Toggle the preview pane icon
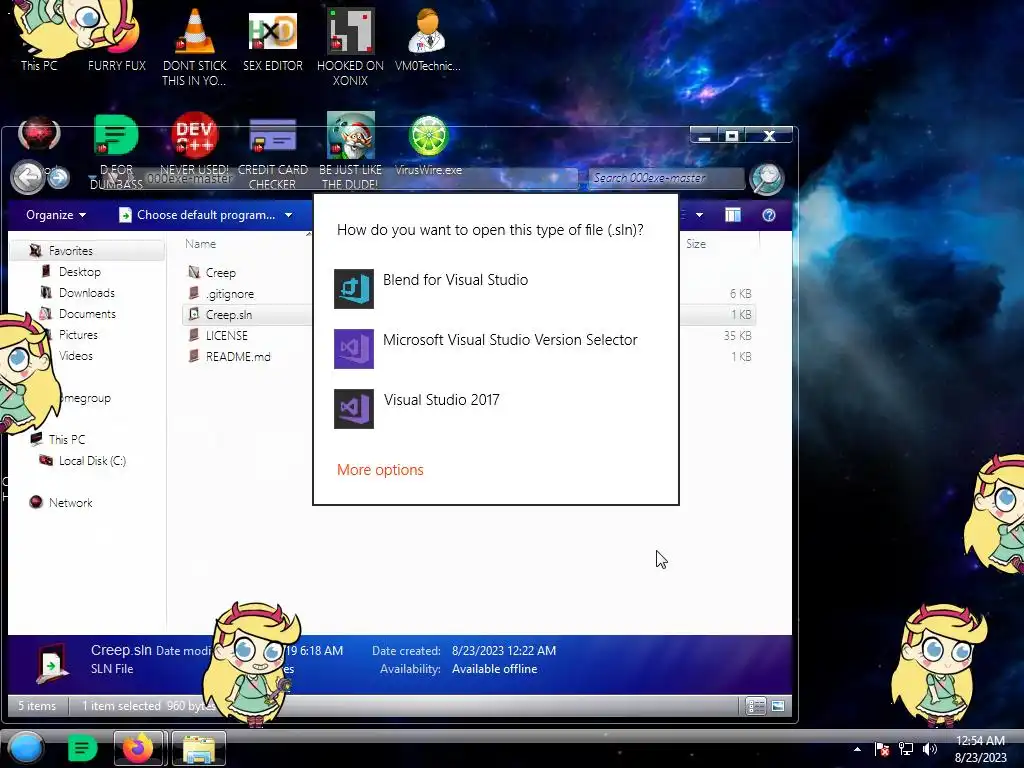Screen dimensions: 1024x768 (733, 215)
